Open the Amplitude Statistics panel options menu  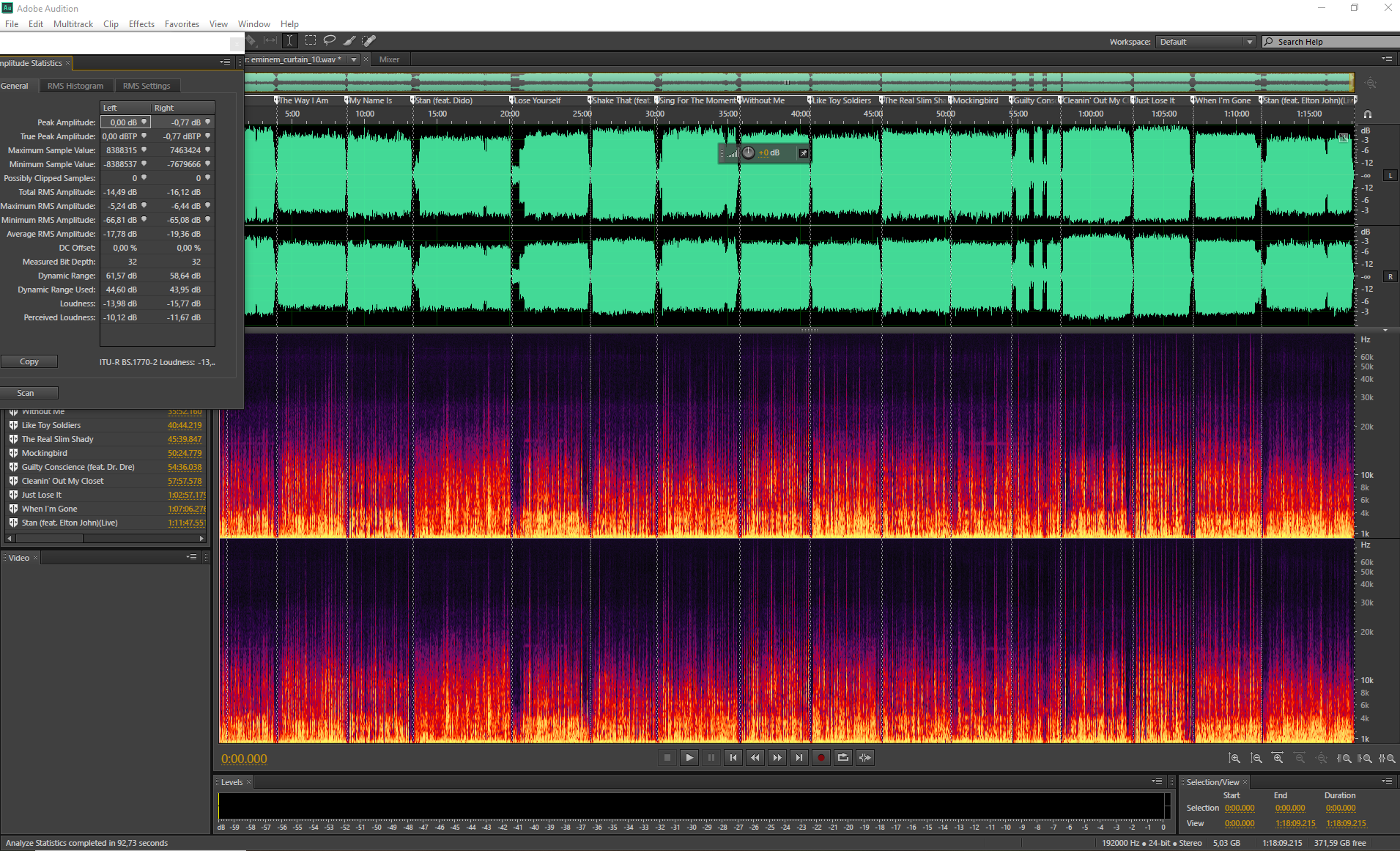(x=225, y=63)
